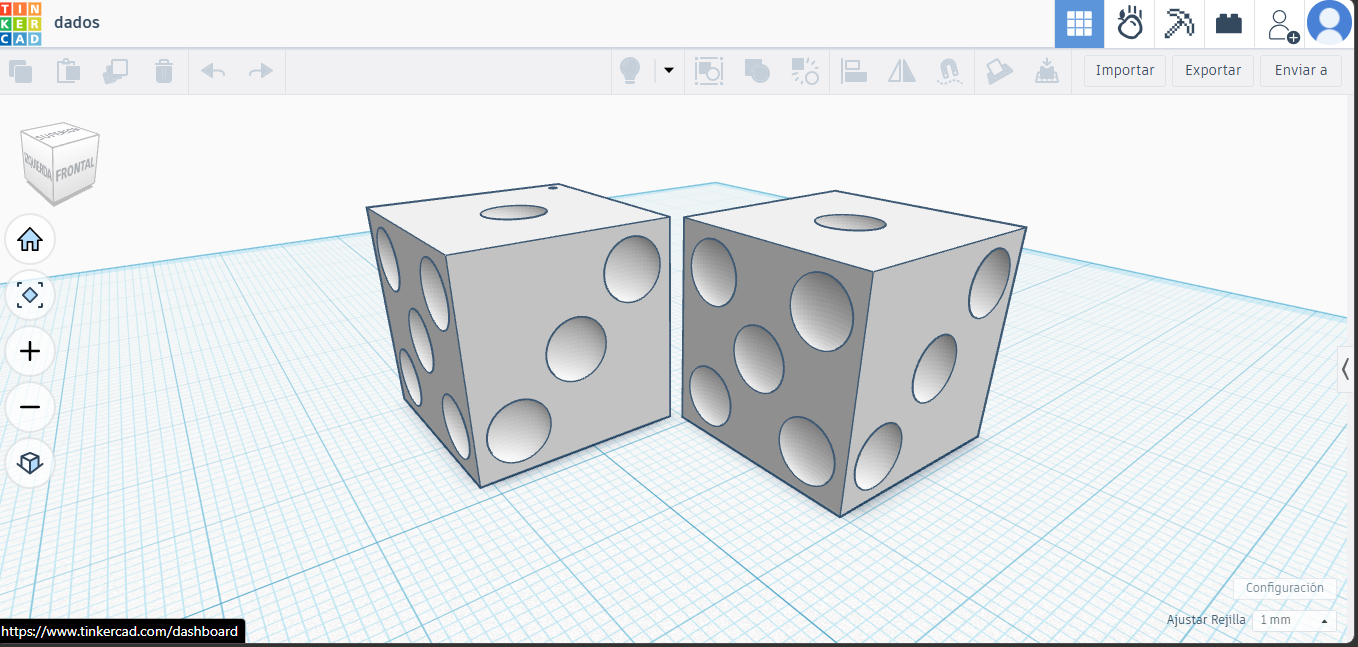Image resolution: width=1358 pixels, height=647 pixels.
Task: Click the Delete trash icon
Action: (164, 71)
